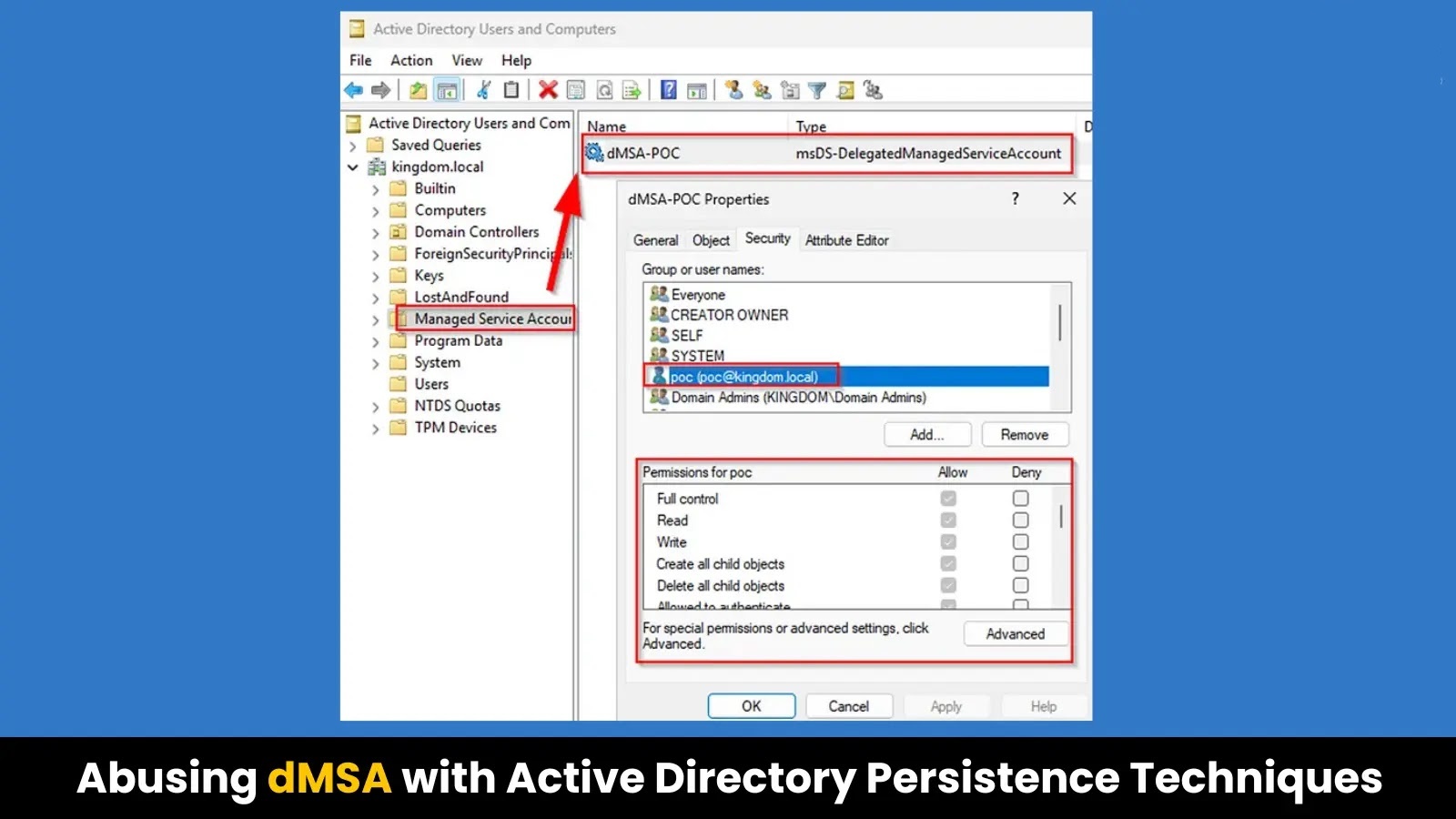Click the Remove button
Image resolution: width=1456 pixels, height=819 pixels.
point(1025,435)
